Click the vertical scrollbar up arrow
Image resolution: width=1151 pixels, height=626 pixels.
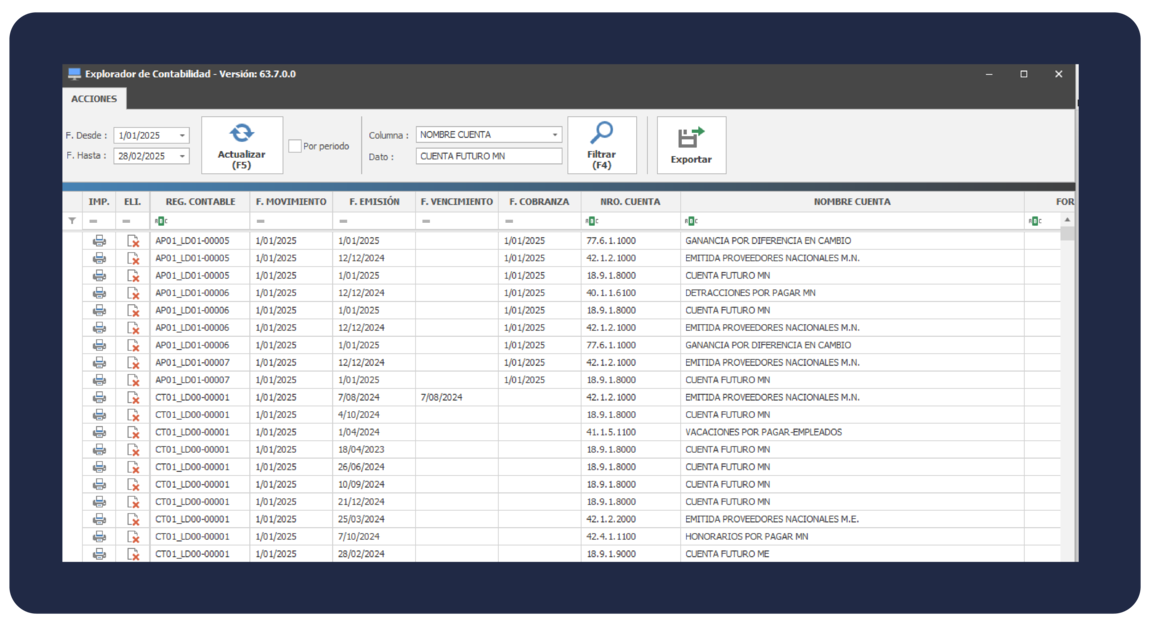pos(1067,220)
